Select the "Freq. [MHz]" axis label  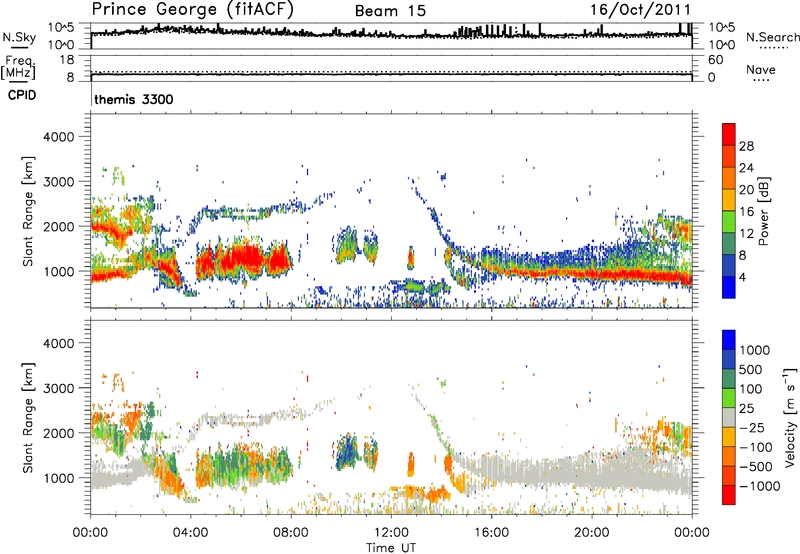[x=18, y=67]
